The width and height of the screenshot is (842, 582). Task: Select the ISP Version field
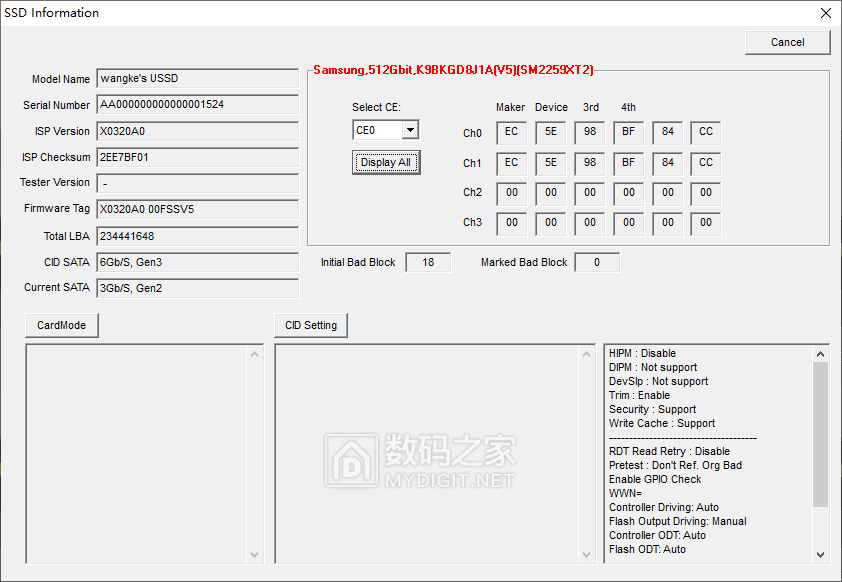point(198,131)
